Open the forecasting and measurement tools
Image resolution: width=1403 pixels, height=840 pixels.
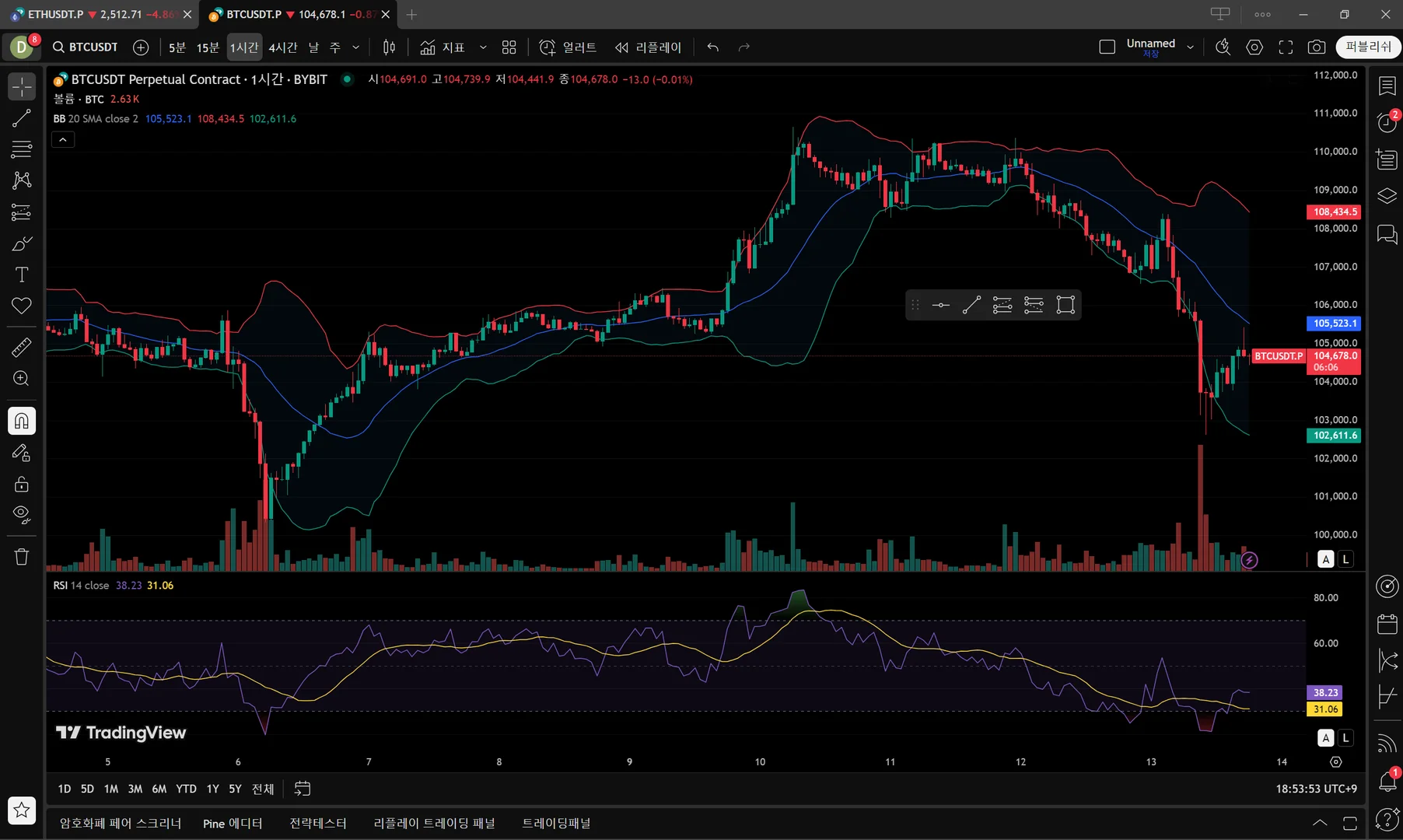(x=22, y=212)
